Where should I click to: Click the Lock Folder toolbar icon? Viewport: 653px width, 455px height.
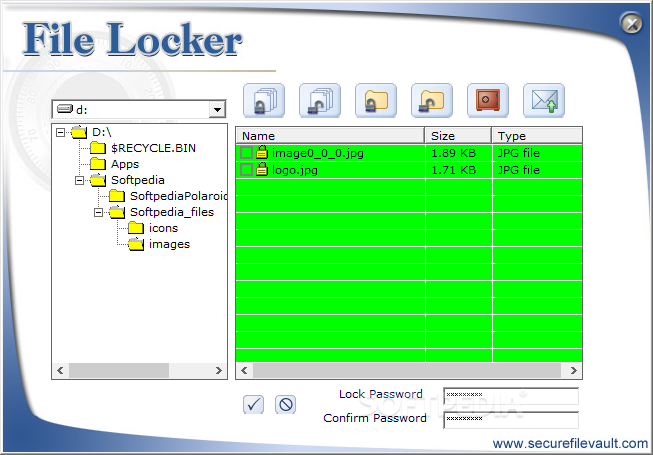376,101
